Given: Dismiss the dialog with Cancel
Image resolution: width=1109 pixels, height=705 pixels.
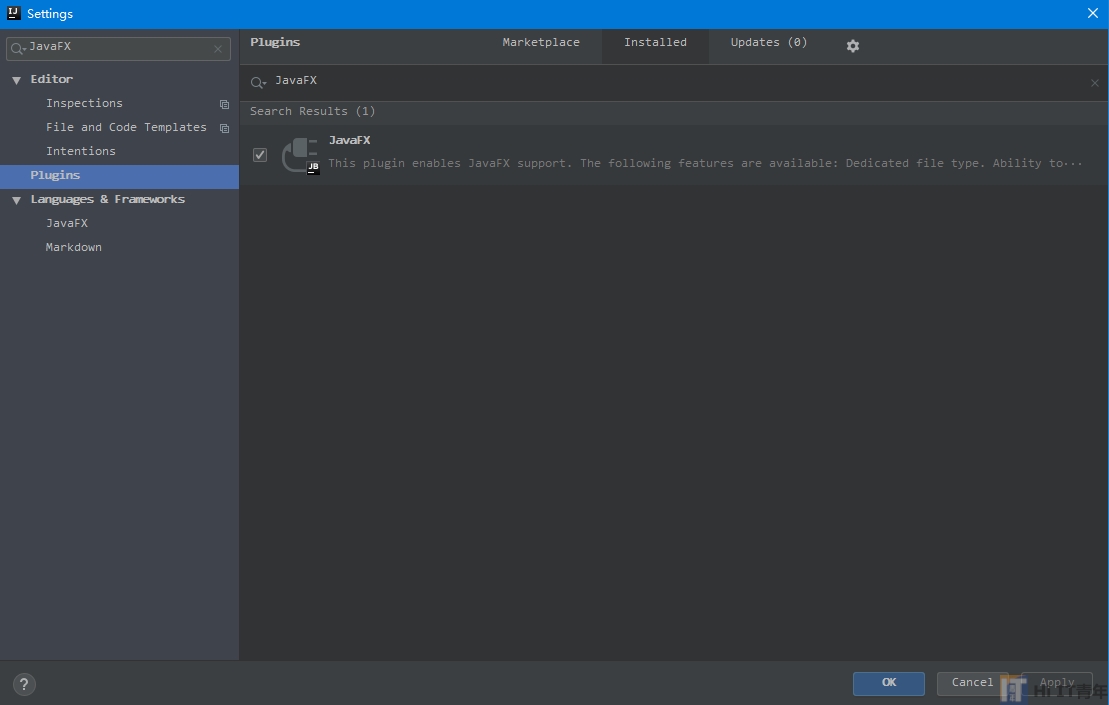Looking at the screenshot, I should coord(972,683).
